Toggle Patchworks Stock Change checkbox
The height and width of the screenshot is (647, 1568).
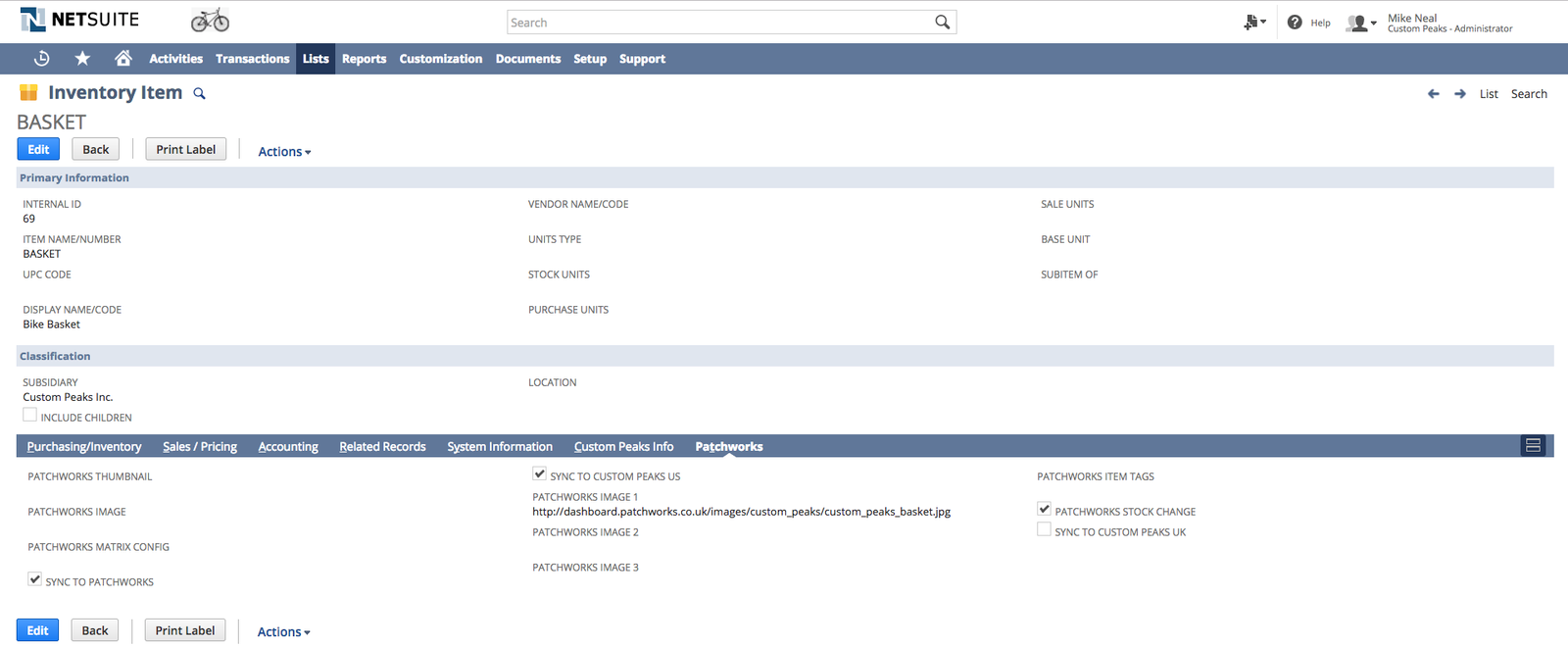pyautogui.click(x=1044, y=509)
